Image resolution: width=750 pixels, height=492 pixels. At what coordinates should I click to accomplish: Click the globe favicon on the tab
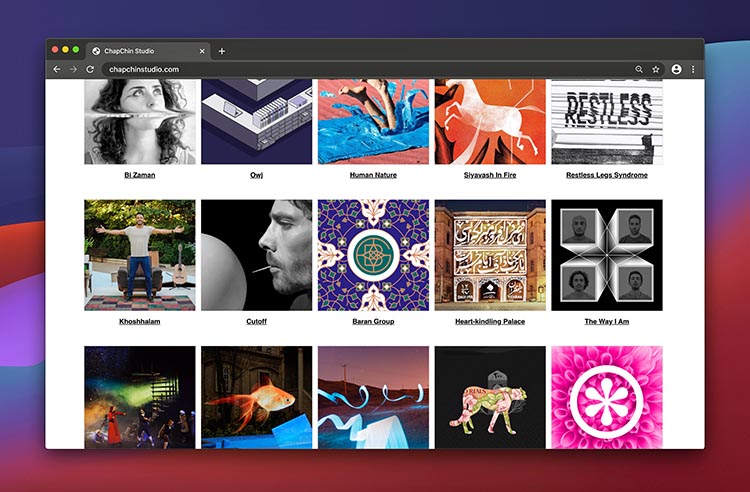pyautogui.click(x=96, y=51)
